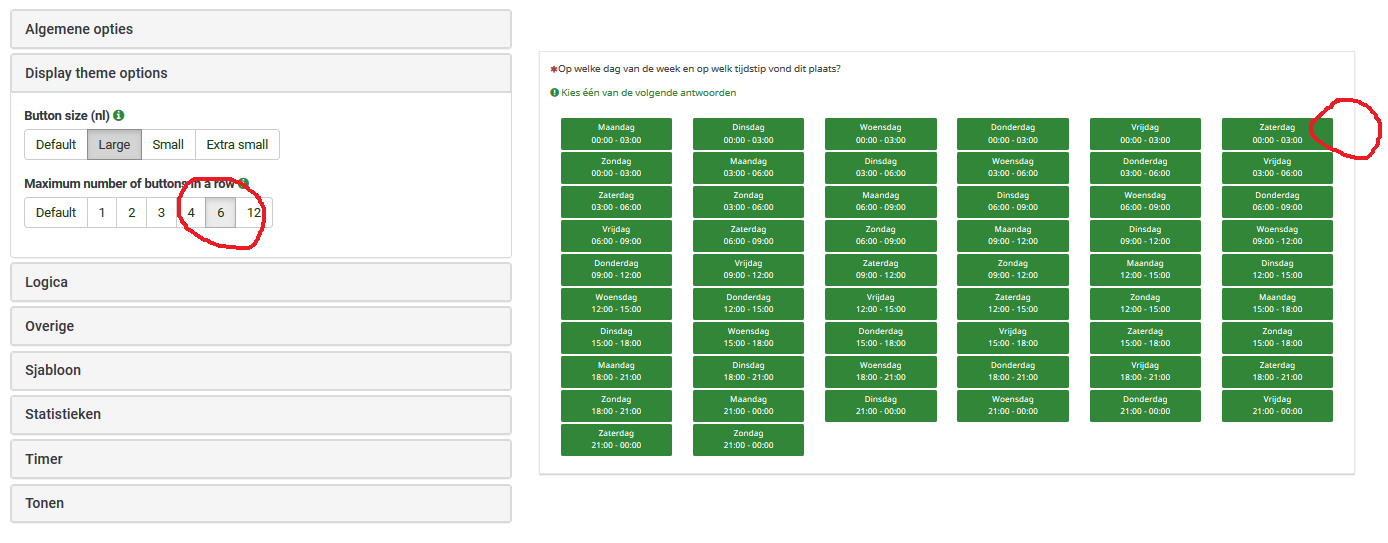Set Button size to Small
This screenshot has width=1388, height=543.
point(168,145)
